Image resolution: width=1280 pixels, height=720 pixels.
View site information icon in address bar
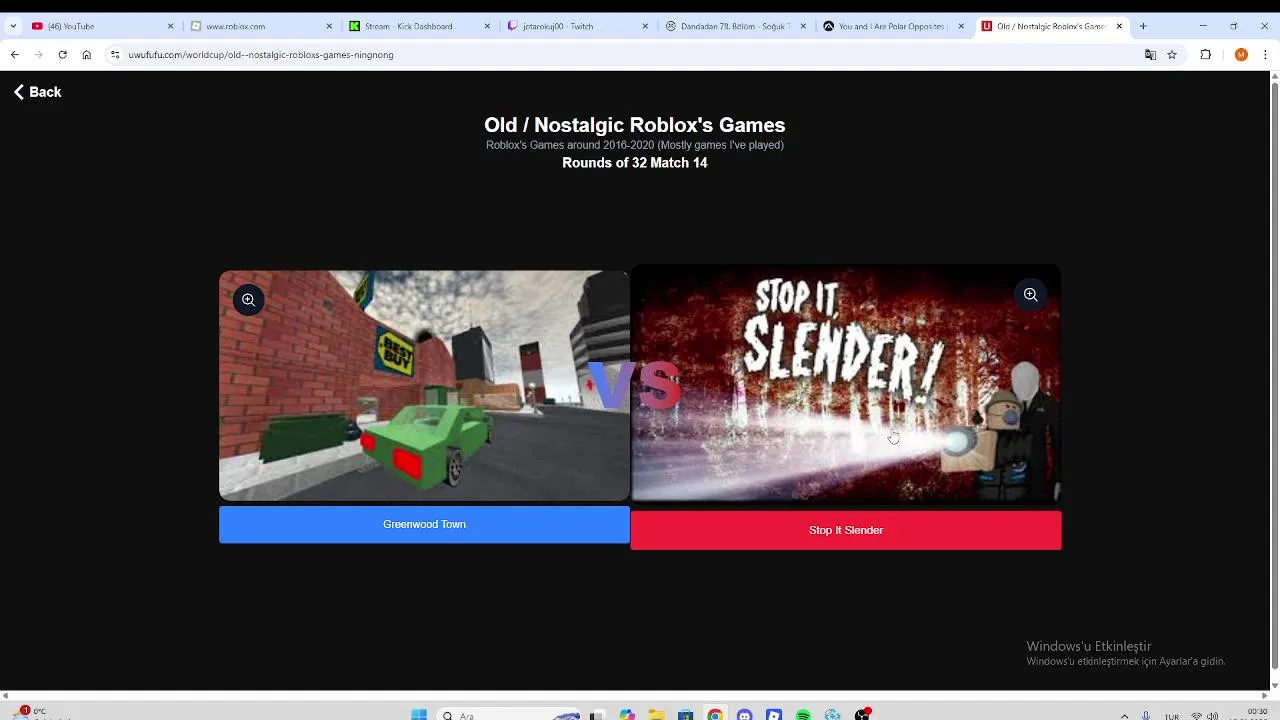(x=115, y=55)
